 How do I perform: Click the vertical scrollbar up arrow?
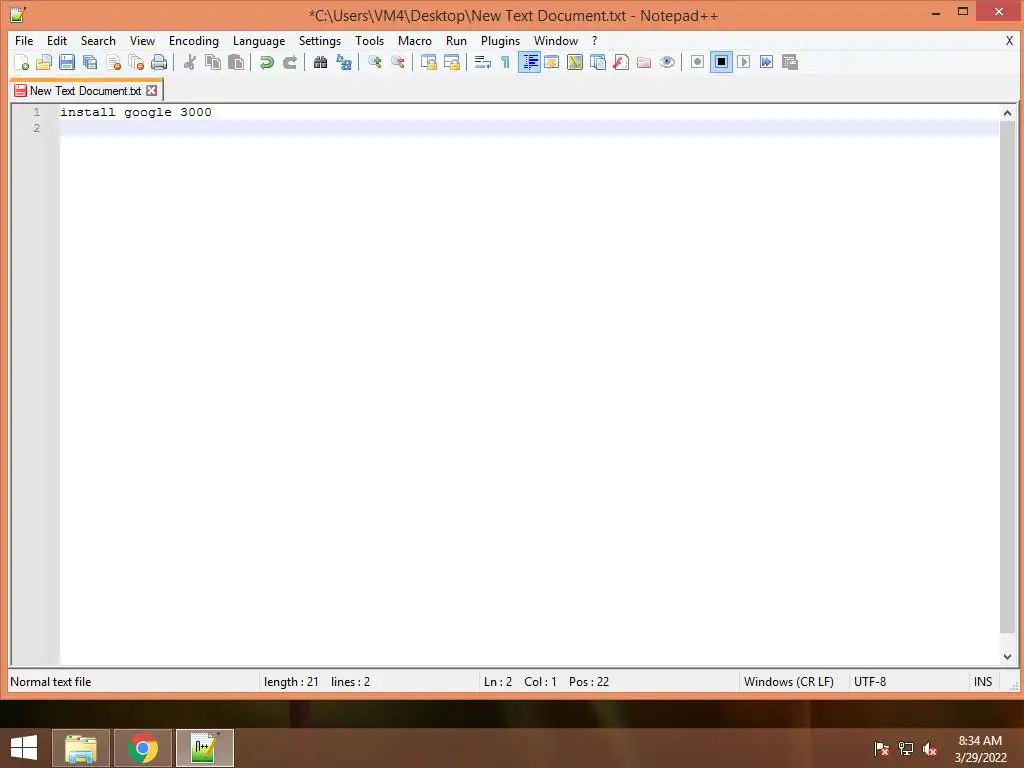[x=1007, y=113]
